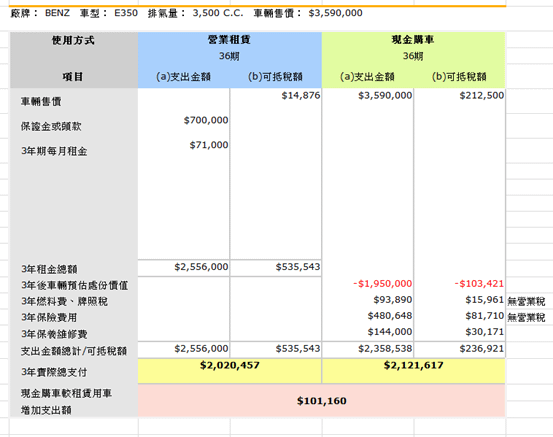Click the $480,648 insurance cost cell
This screenshot has width=553, height=437.
[368, 316]
